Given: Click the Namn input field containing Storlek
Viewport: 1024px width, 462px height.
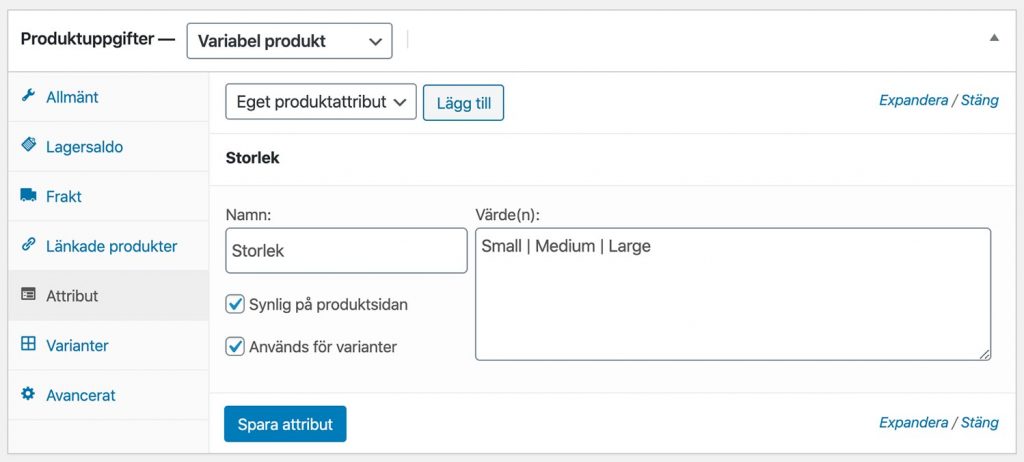Looking at the screenshot, I should coord(346,250).
